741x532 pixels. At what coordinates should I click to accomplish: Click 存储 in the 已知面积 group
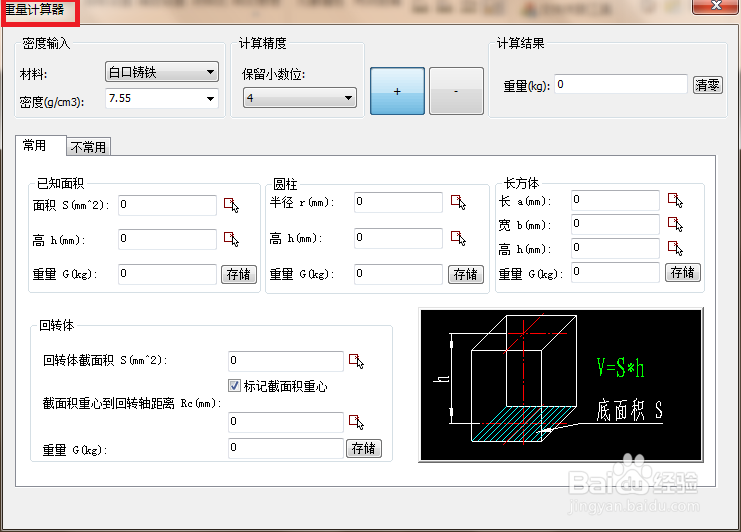point(239,275)
